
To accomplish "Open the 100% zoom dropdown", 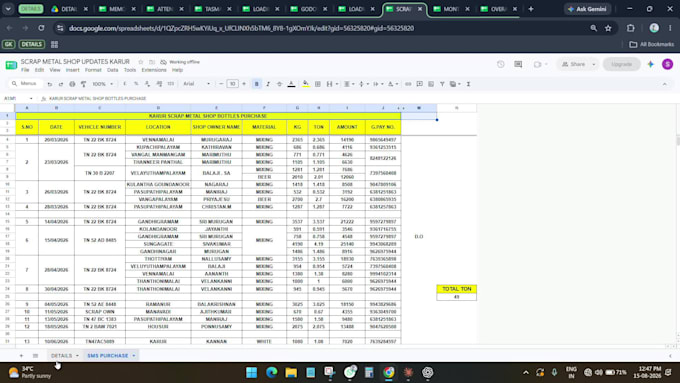I will click(102, 84).
